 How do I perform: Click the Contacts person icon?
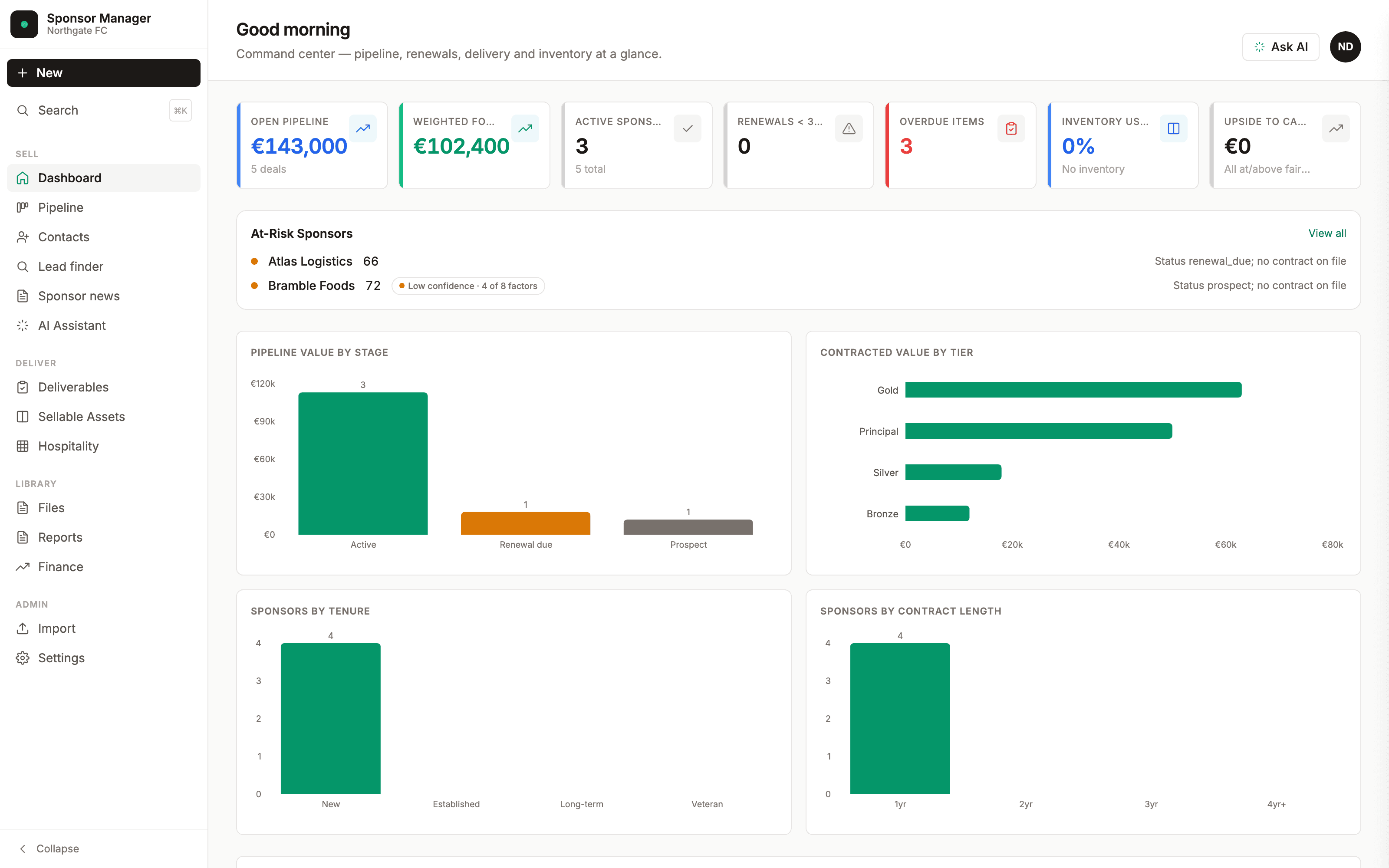[23, 237]
